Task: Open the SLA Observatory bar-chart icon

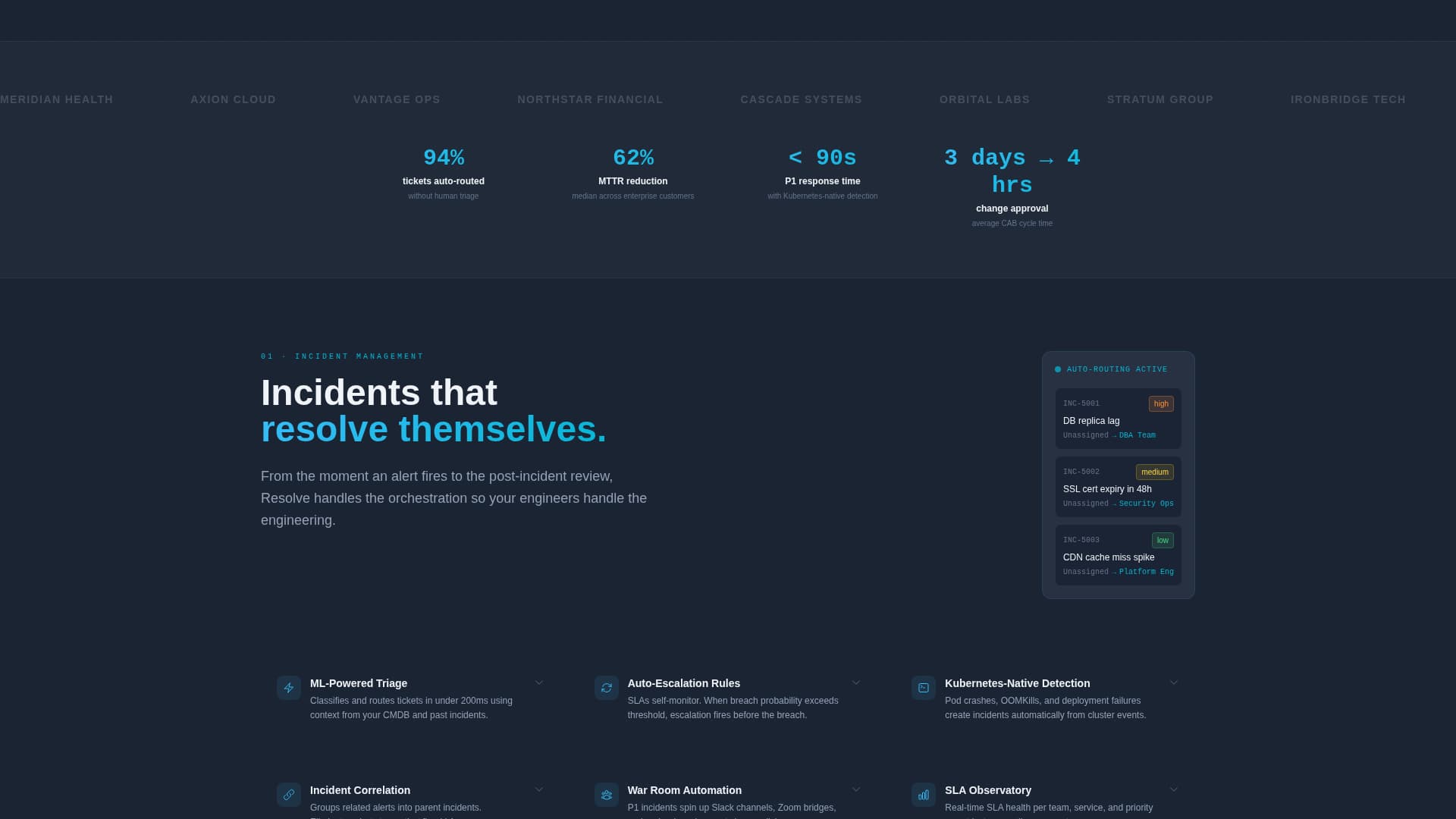Action: pos(923,795)
